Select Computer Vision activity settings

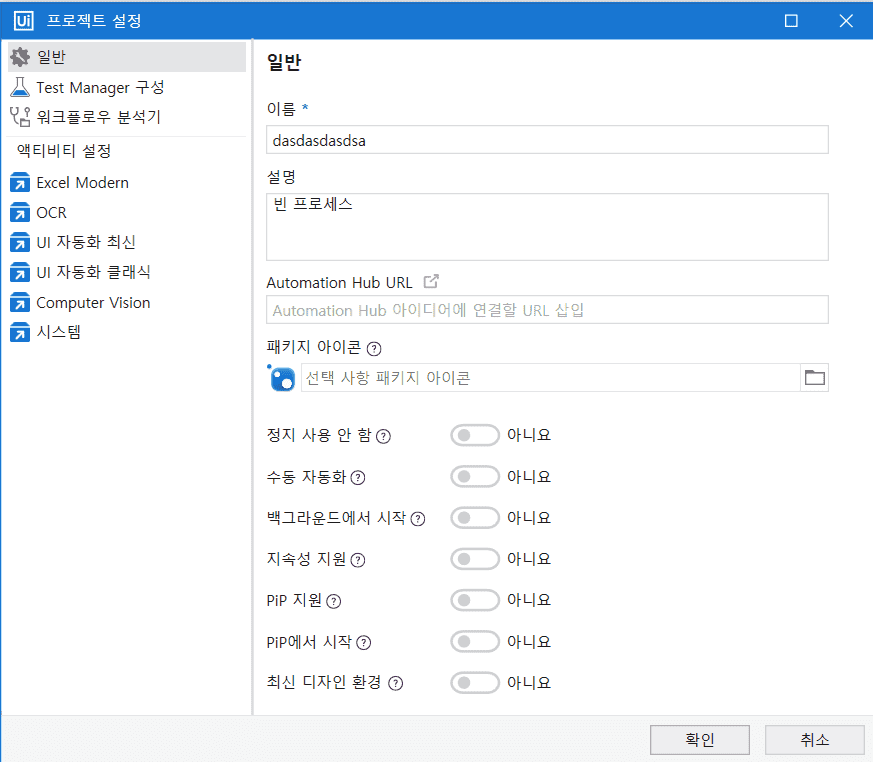point(127,303)
